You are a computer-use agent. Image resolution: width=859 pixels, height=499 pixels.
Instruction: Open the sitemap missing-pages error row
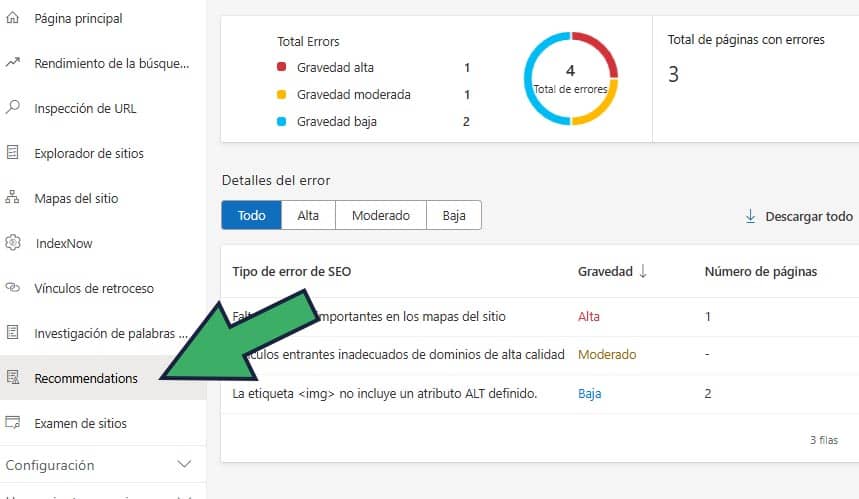coord(540,317)
